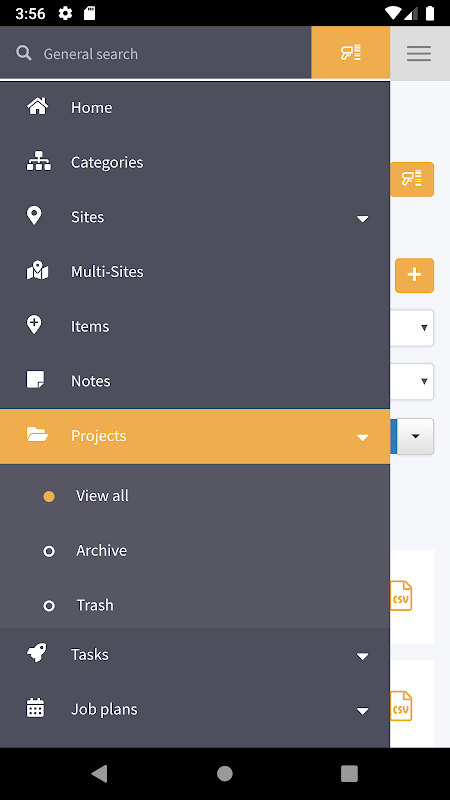This screenshot has width=450, height=800.
Task: Click the first CSV export icon
Action: point(401,595)
